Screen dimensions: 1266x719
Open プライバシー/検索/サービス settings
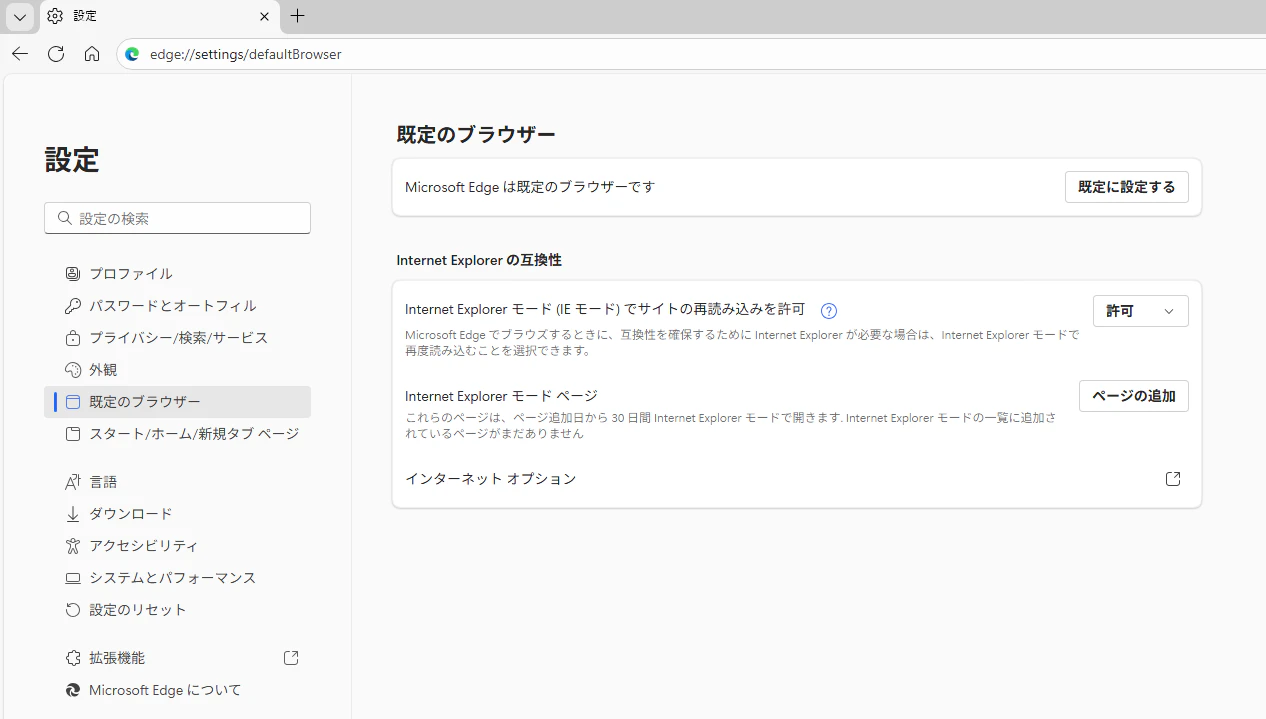pos(177,337)
